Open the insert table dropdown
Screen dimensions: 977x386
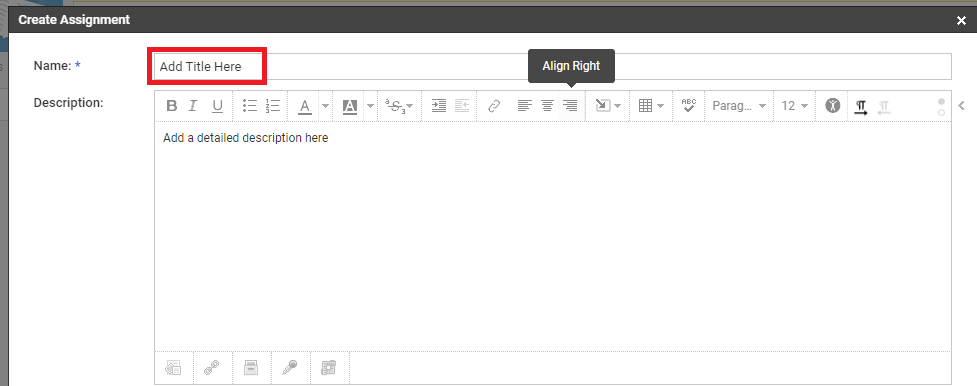point(652,106)
